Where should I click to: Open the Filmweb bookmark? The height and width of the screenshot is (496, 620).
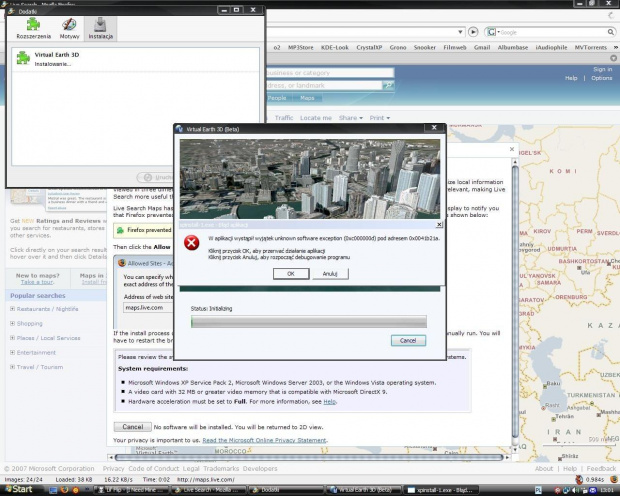[x=455, y=47]
